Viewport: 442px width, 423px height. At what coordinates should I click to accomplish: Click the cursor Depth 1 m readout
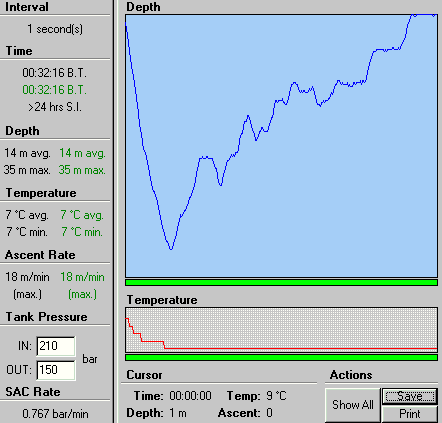click(x=156, y=413)
